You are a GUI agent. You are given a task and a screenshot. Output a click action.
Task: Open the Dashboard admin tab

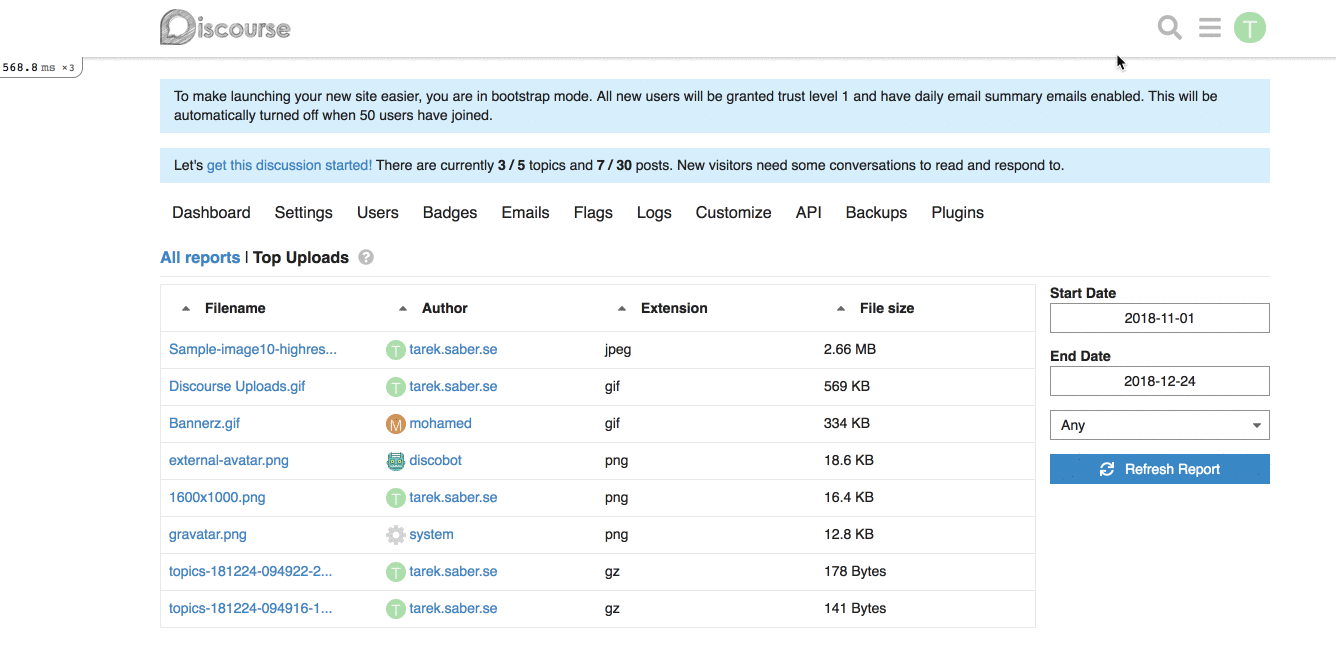click(x=211, y=212)
